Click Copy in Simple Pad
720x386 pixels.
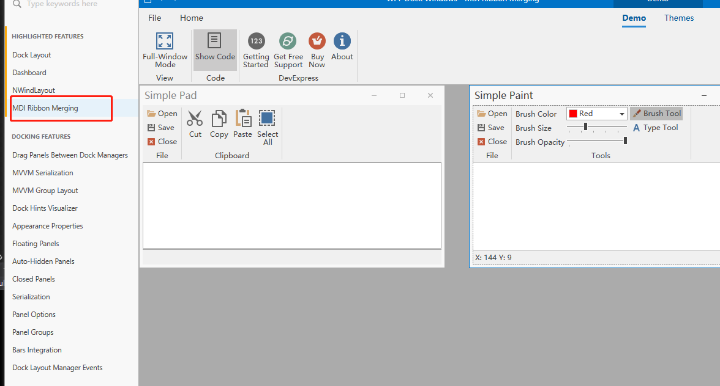click(x=219, y=124)
